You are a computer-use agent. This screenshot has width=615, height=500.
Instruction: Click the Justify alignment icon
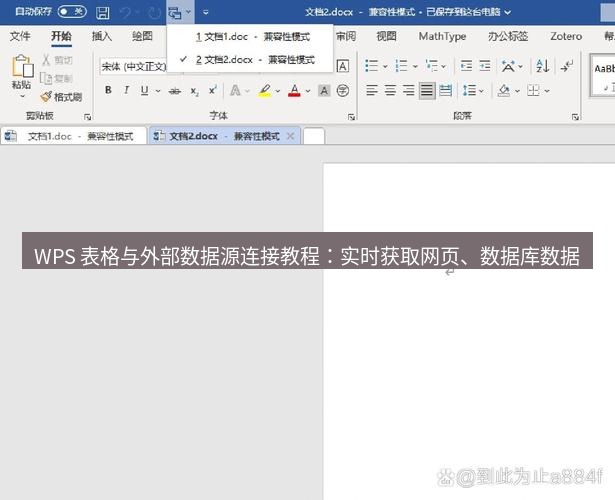tap(427, 91)
